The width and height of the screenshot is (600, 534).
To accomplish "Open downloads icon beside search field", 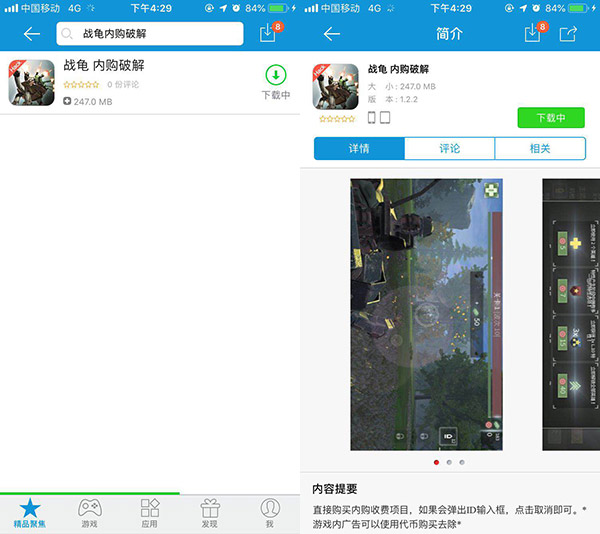I will [x=267, y=33].
